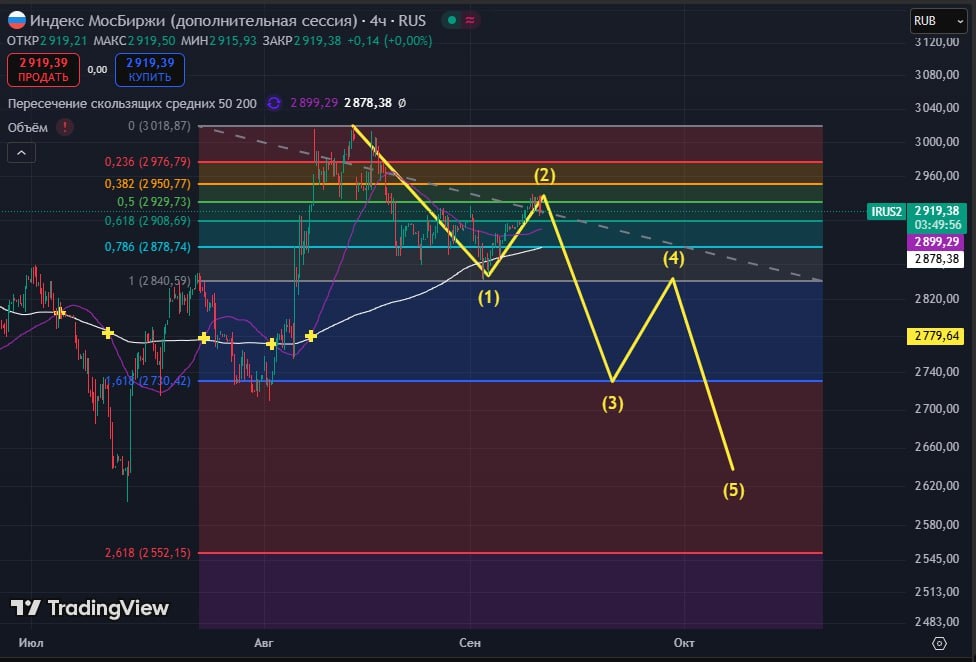Click Fibonacci level 2,618 (2 552,15) label
The width and height of the screenshot is (976, 662).
[x=148, y=552]
